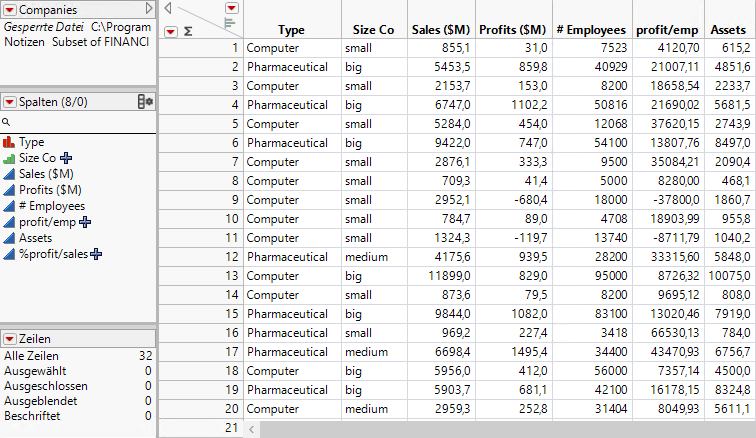Click the Assets cell showing 10075,0
This screenshot has width=756, height=438.
[729, 276]
